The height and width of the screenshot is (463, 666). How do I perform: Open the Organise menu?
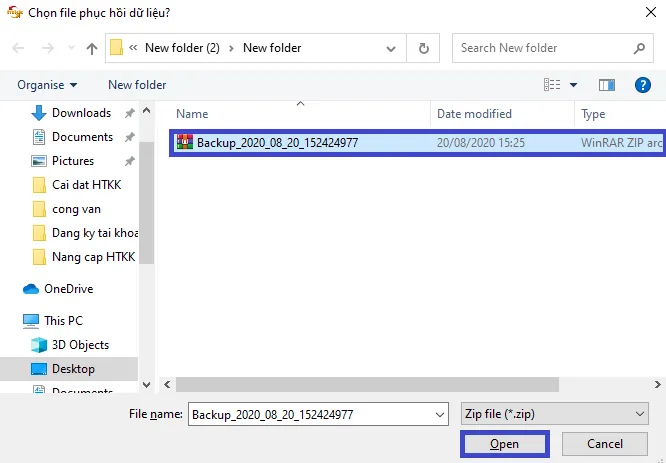click(x=47, y=85)
